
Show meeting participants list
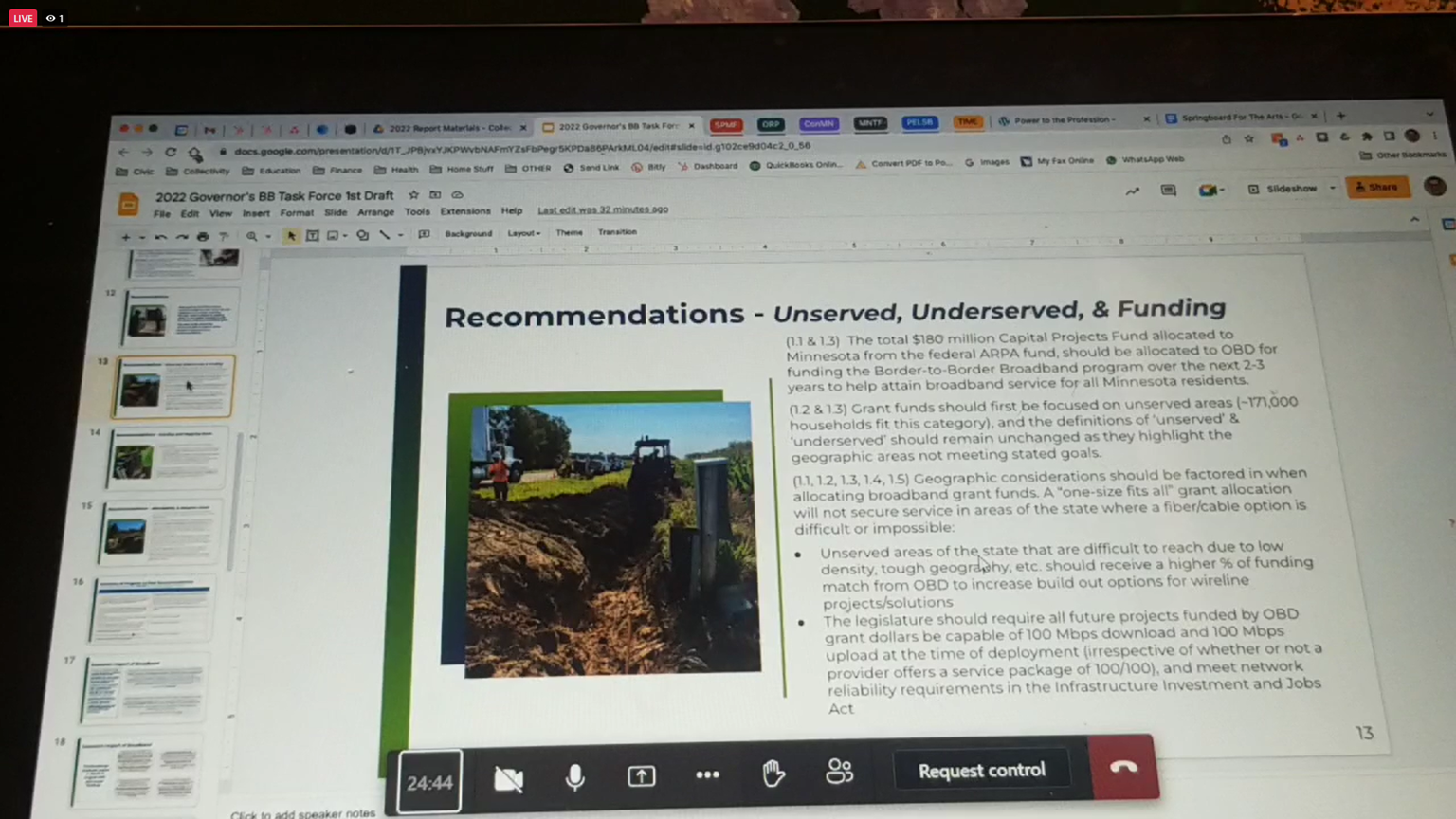[839, 772]
